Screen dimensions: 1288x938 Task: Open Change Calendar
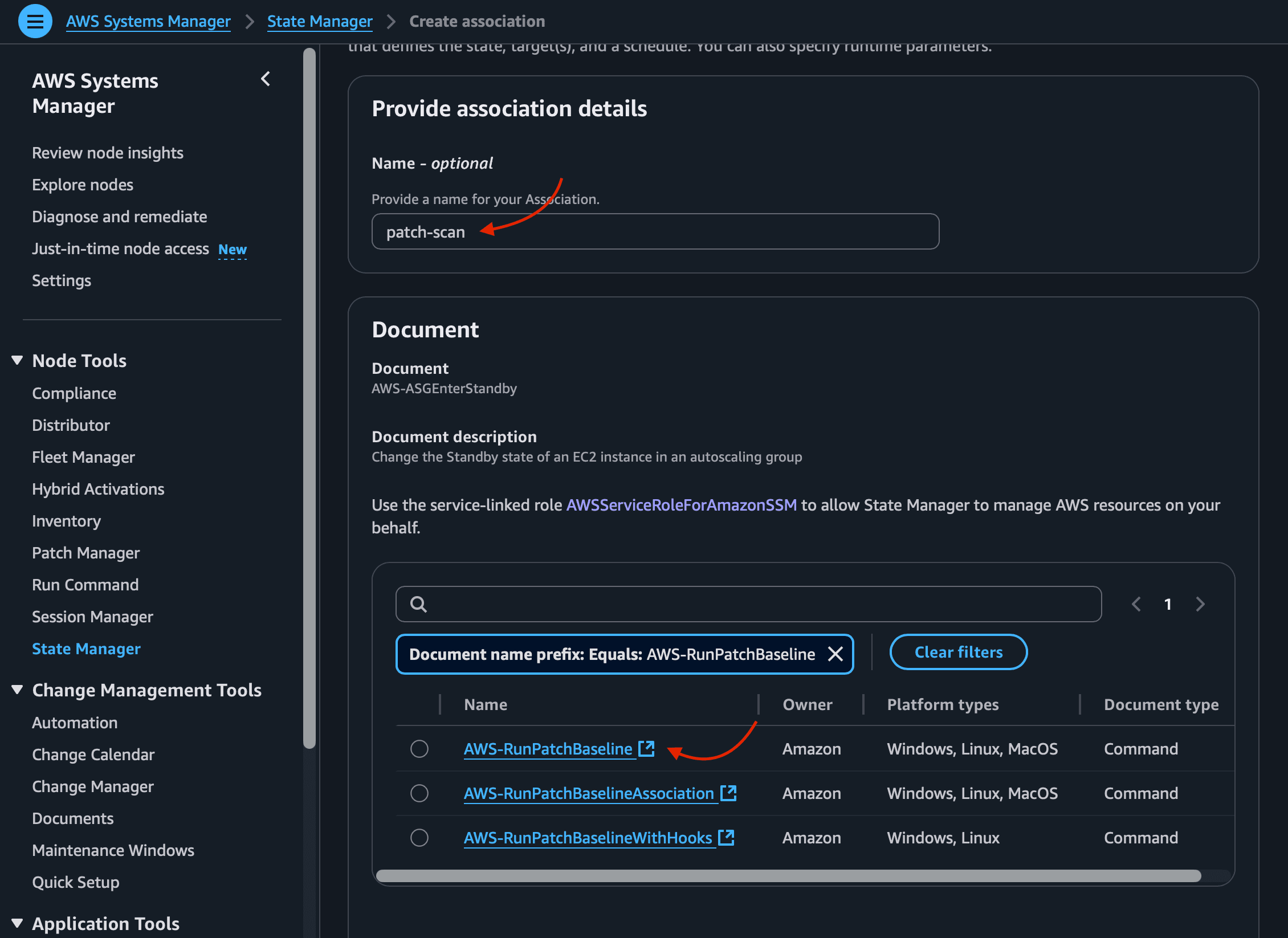pos(93,755)
